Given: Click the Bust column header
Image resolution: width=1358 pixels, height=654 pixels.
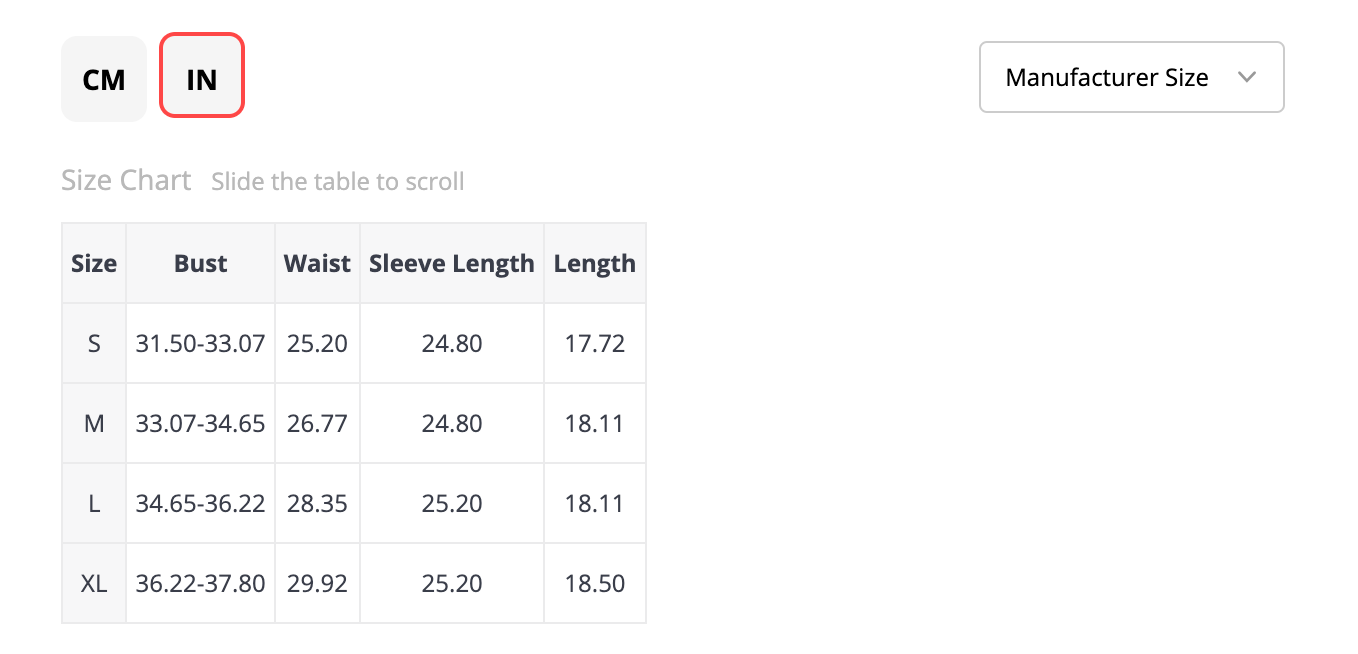Looking at the screenshot, I should click(200, 263).
